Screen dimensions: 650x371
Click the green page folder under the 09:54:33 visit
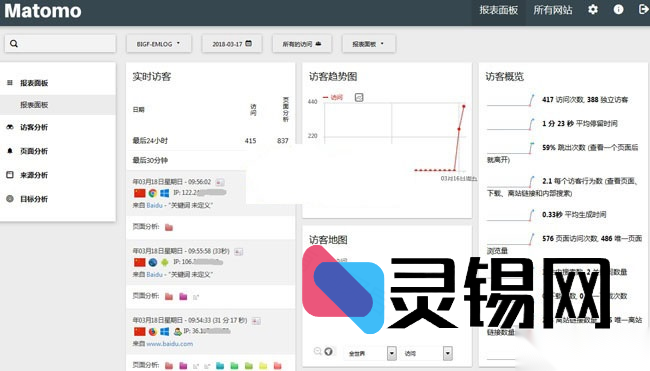(x=235, y=366)
